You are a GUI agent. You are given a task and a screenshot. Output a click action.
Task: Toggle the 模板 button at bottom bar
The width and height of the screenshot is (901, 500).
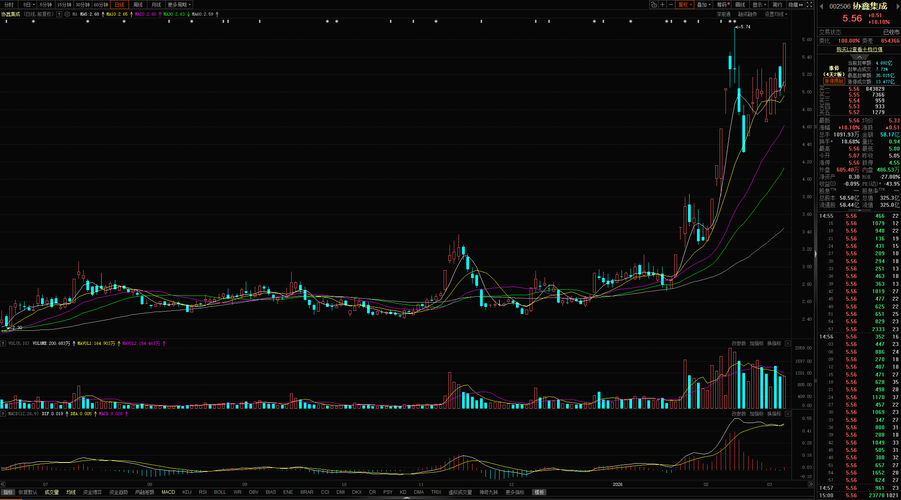[539, 493]
